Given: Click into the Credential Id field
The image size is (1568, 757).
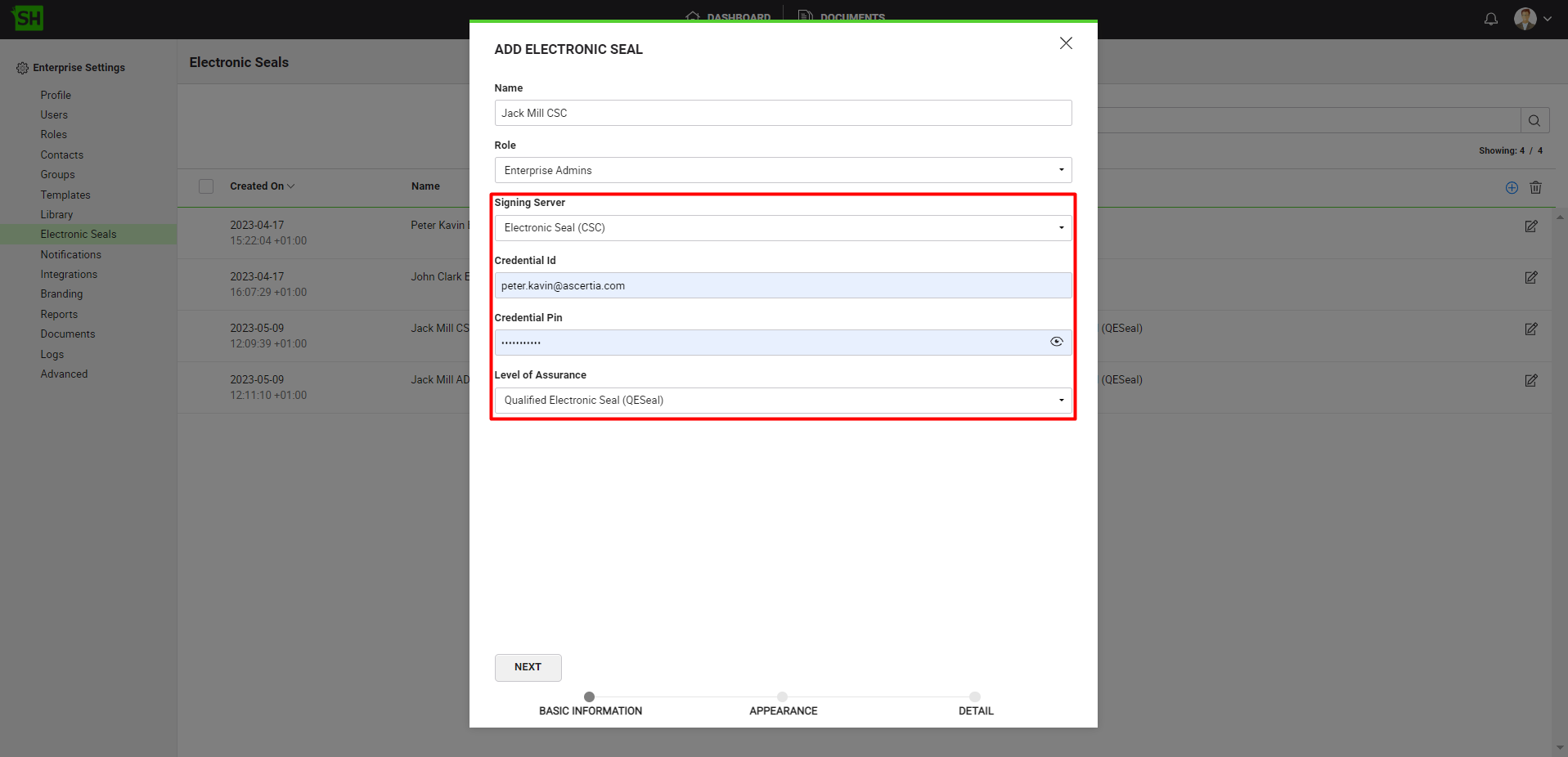Looking at the screenshot, I should [x=782, y=285].
